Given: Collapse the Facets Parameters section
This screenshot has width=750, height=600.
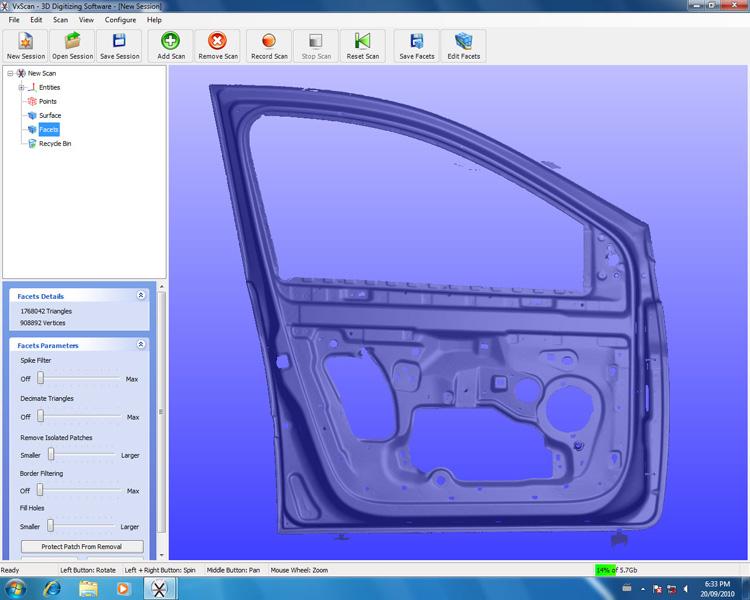Looking at the screenshot, I should [x=141, y=345].
